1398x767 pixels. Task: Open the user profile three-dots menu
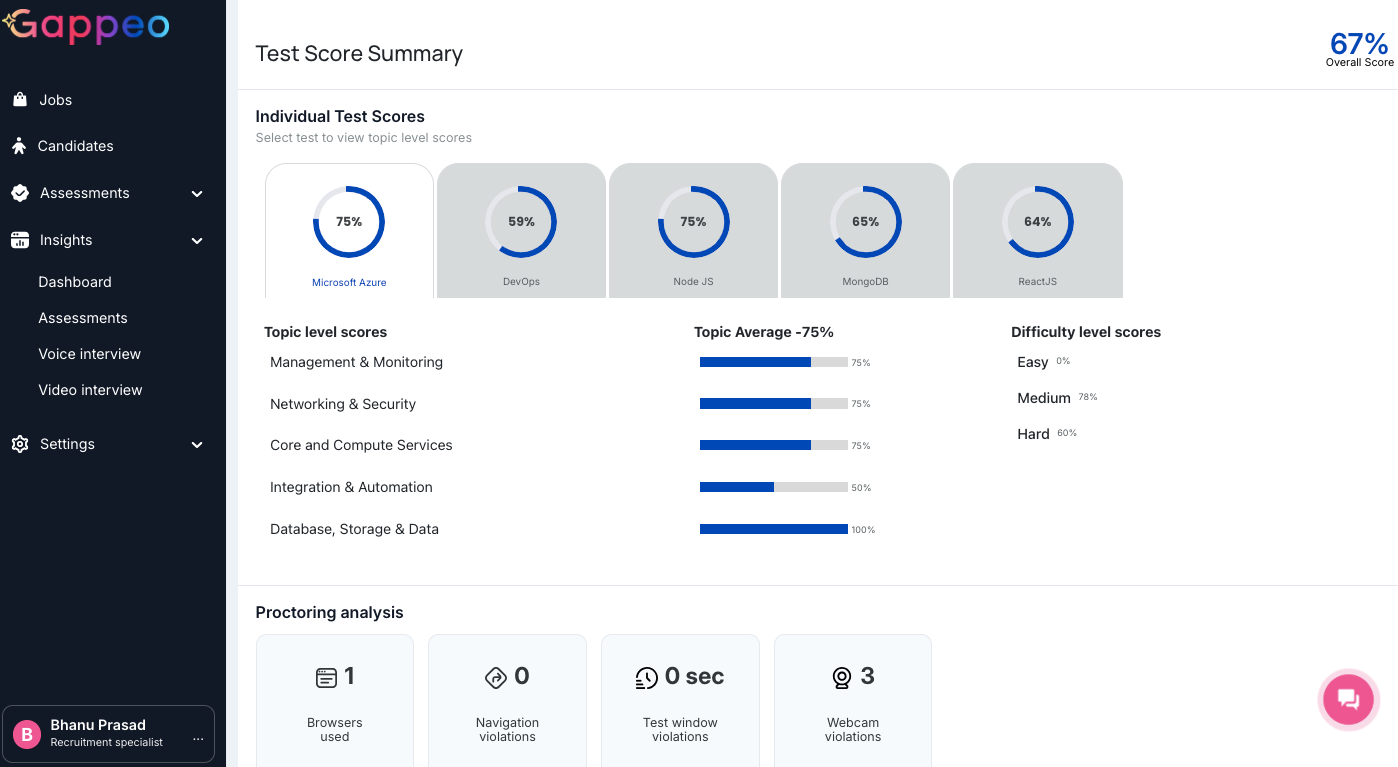[x=198, y=739]
